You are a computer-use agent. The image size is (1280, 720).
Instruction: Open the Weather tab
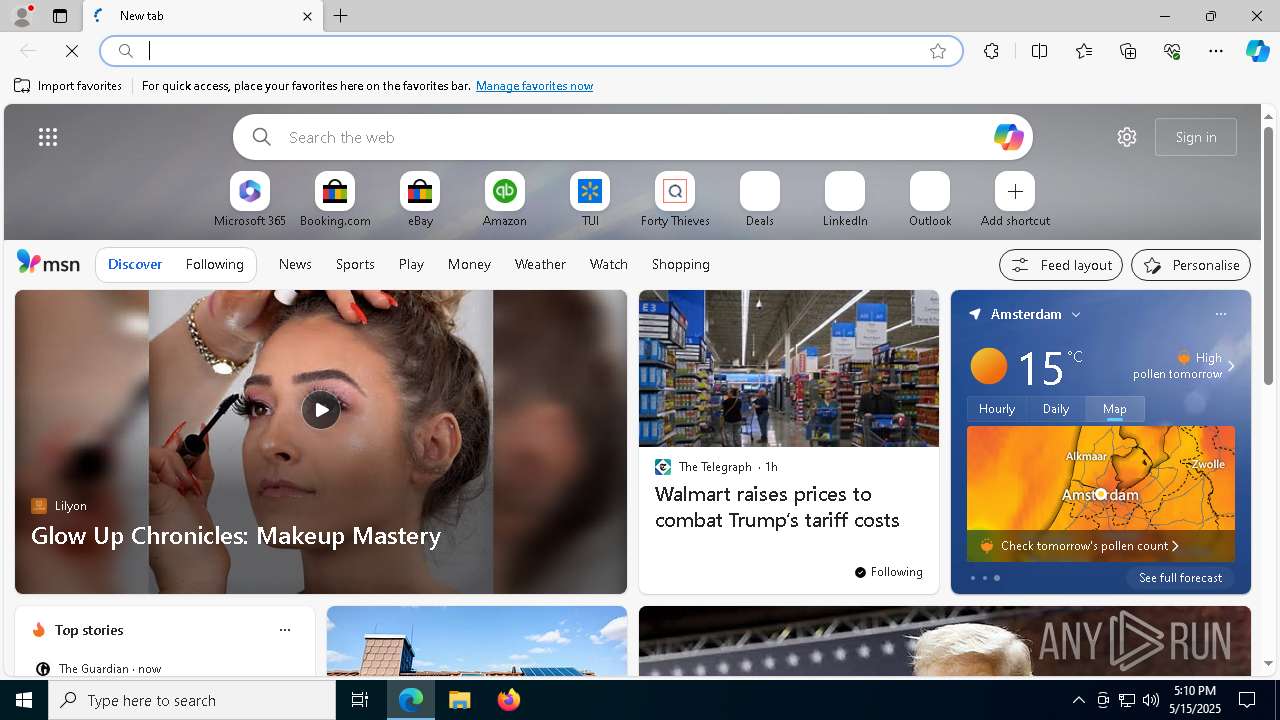point(540,264)
